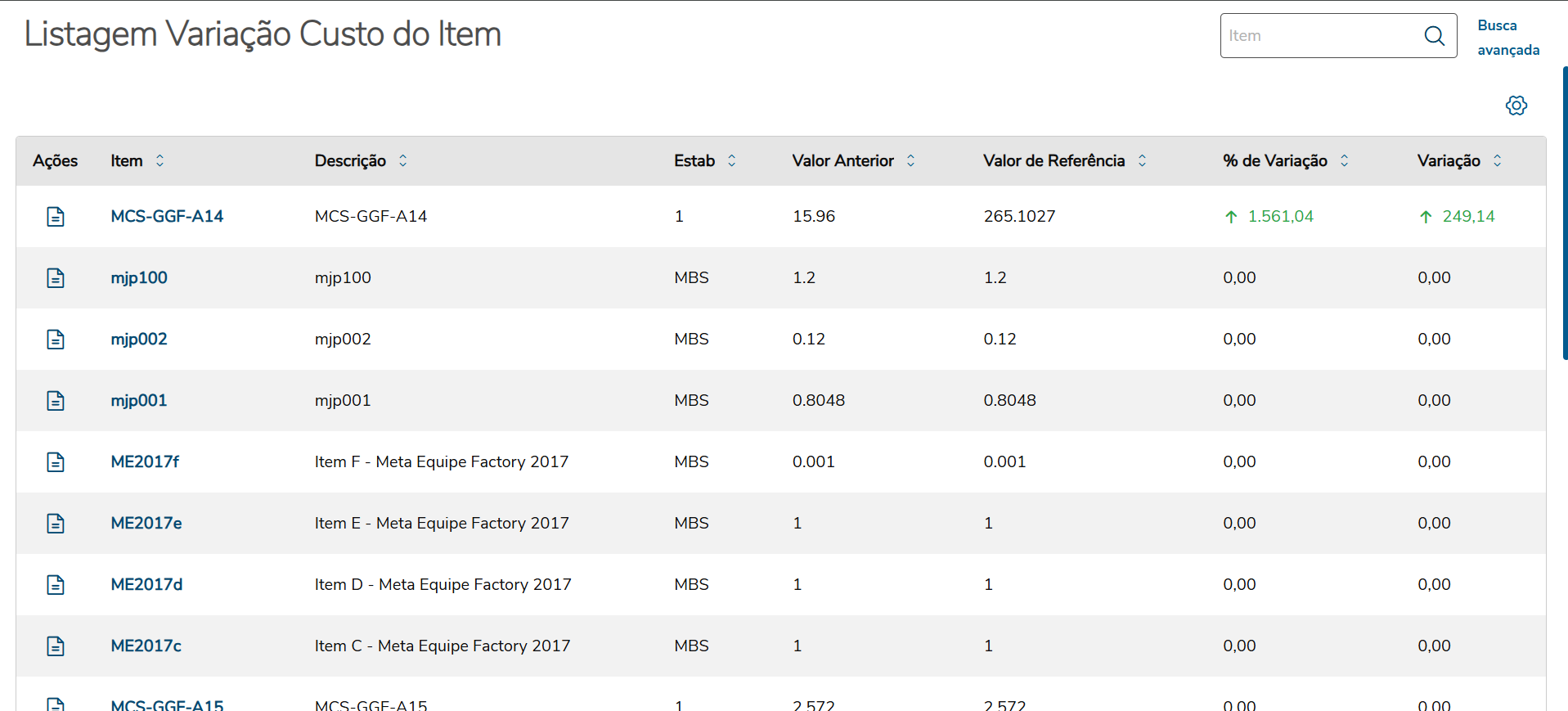Image resolution: width=1568 pixels, height=711 pixels.
Task: Sort by Valor Anterior column
Action: click(x=910, y=161)
